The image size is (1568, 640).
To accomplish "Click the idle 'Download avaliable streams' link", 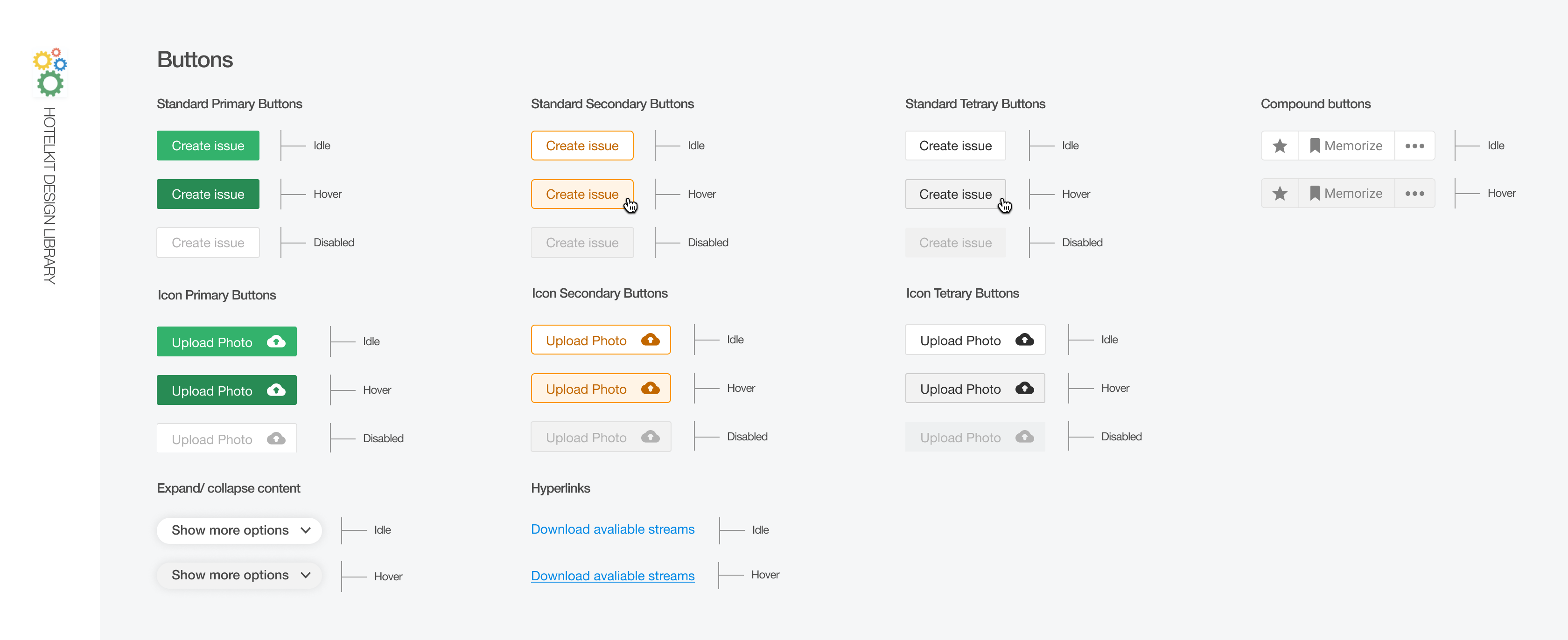I will pos(612,529).
